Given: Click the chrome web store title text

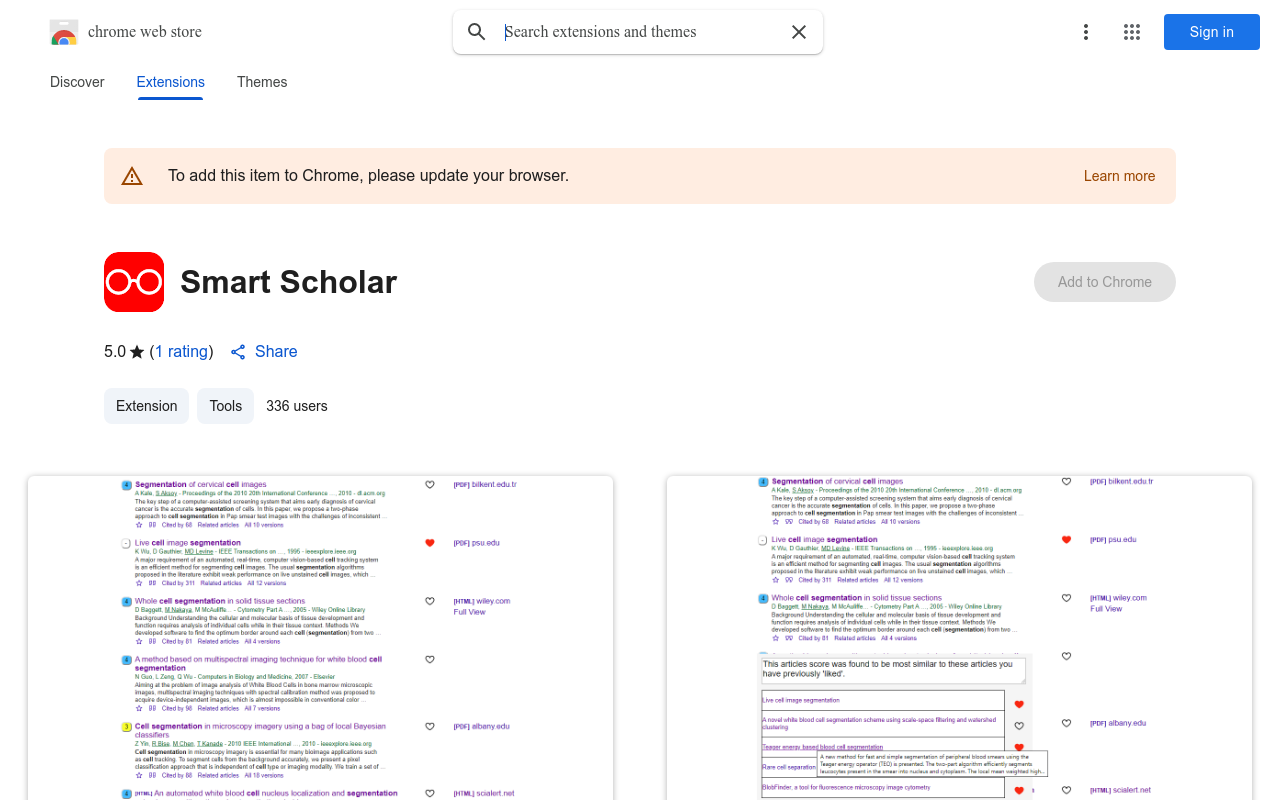Looking at the screenshot, I should pyautogui.click(x=145, y=32).
